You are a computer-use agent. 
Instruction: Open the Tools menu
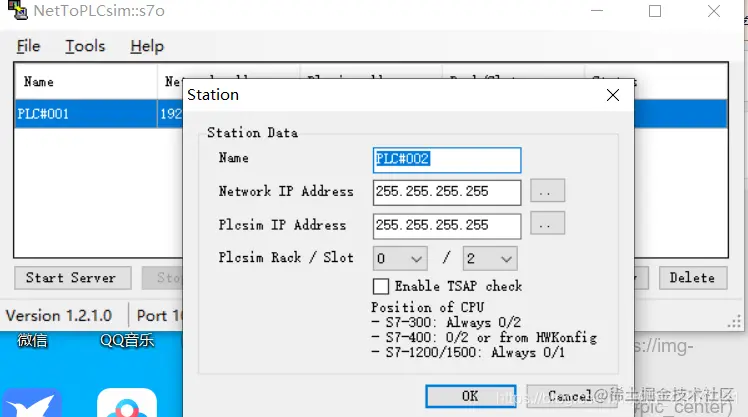coord(85,46)
